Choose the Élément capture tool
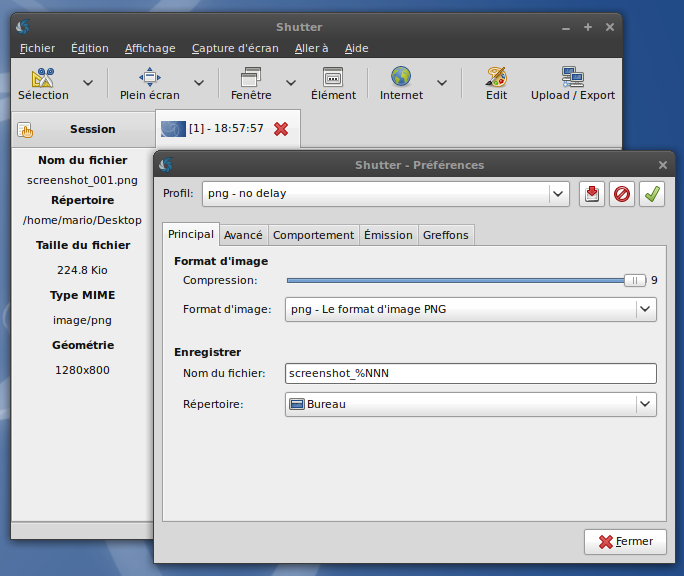 tap(333, 78)
